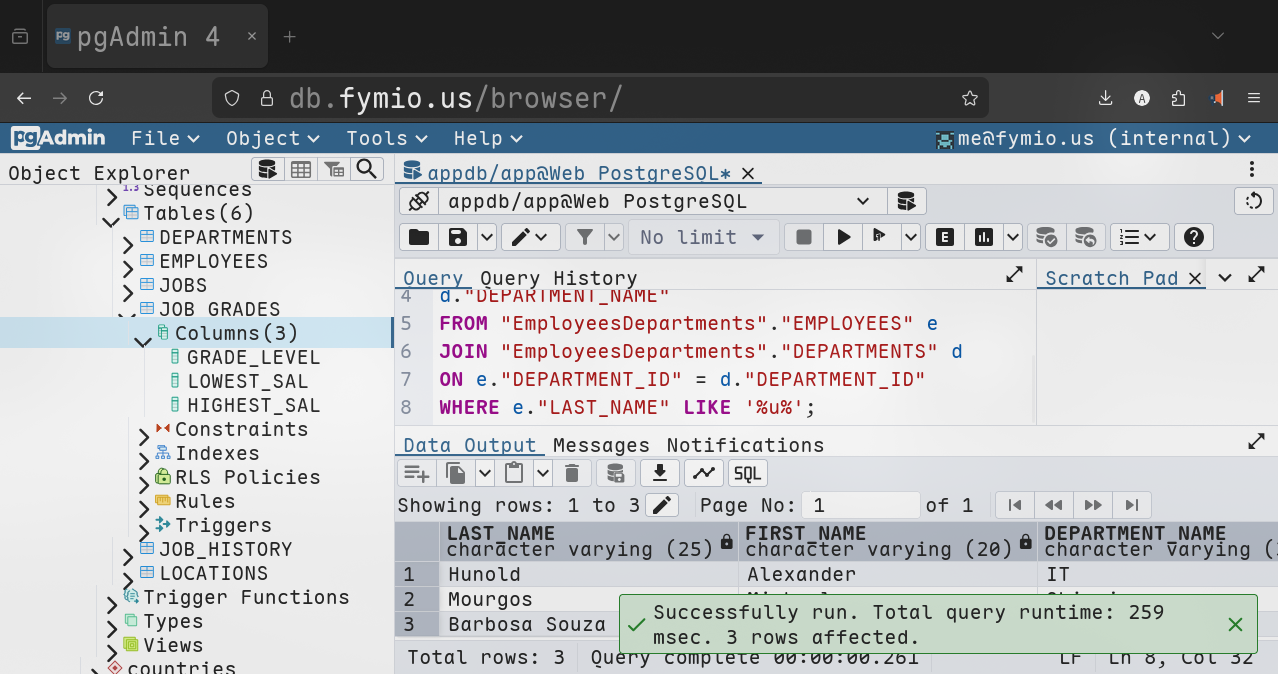
Task: Click the SQL button in results toolbar
Action: (747, 473)
